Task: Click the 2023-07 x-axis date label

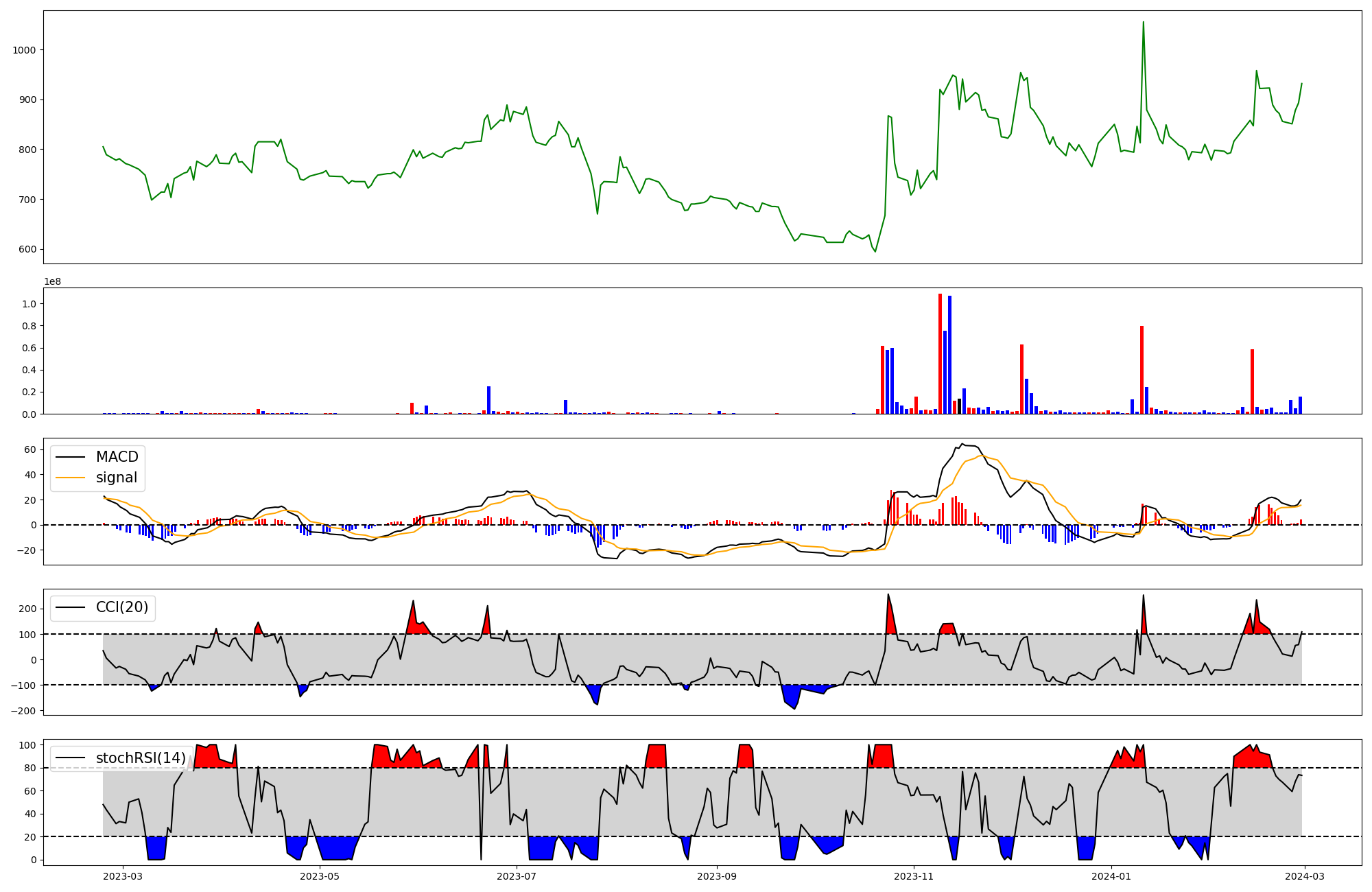Action: click(x=516, y=876)
